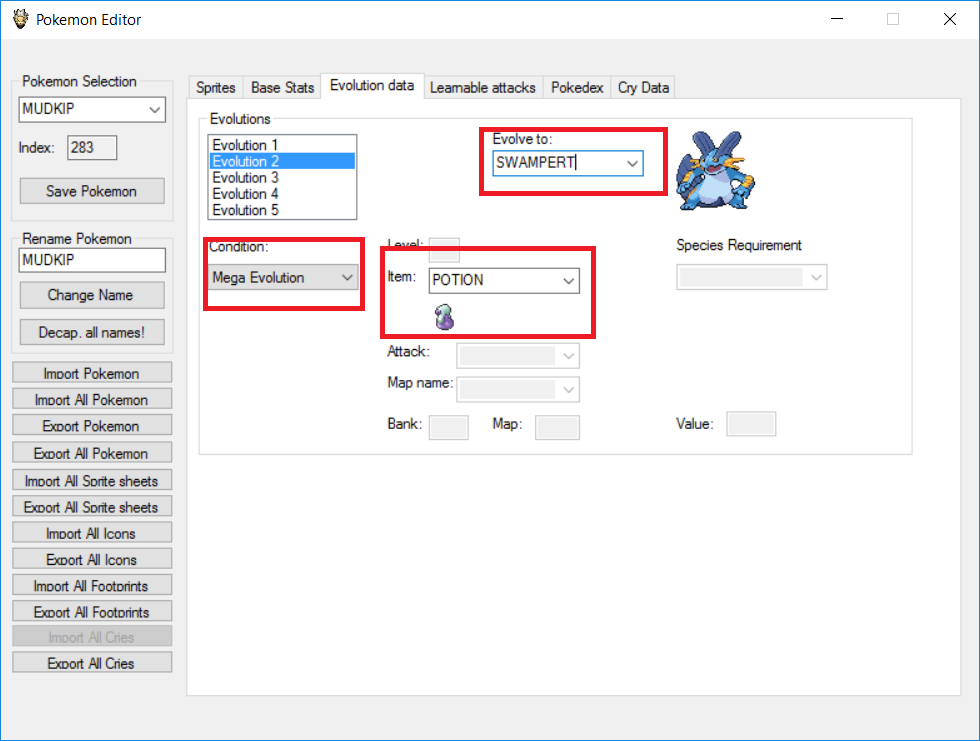The image size is (980, 741).
Task: Click Export All Cries button
Action: click(92, 663)
